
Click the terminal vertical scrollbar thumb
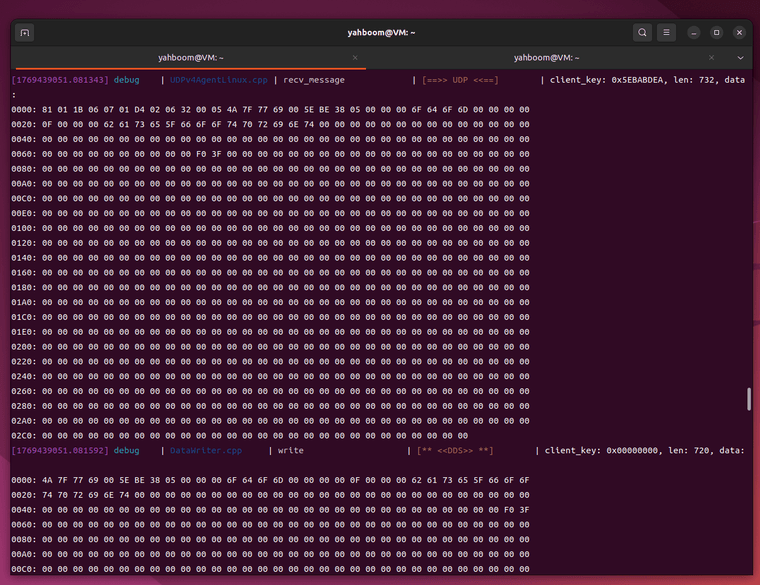[x=749, y=398]
